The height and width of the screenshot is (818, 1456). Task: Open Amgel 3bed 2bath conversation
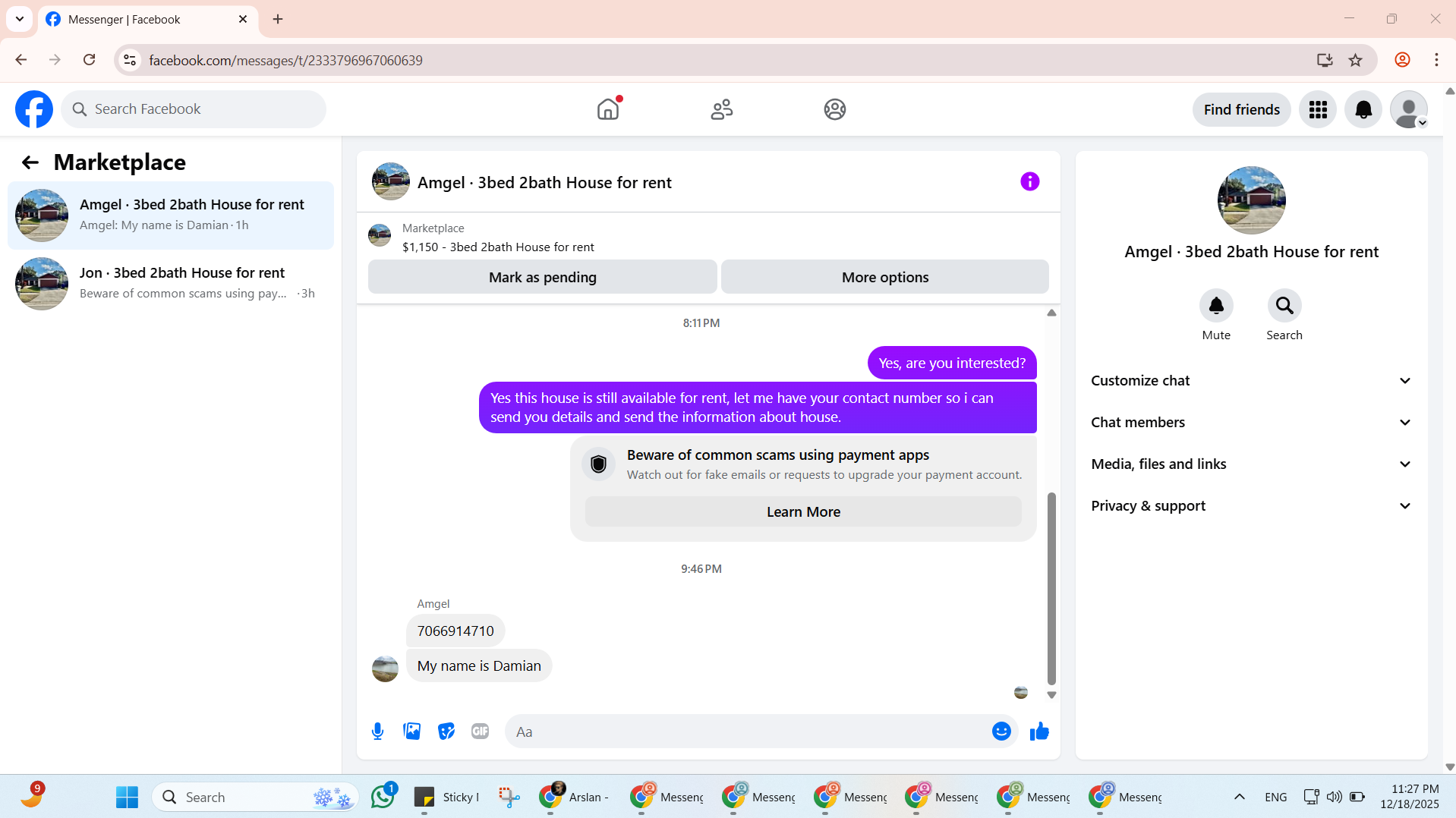(x=171, y=216)
